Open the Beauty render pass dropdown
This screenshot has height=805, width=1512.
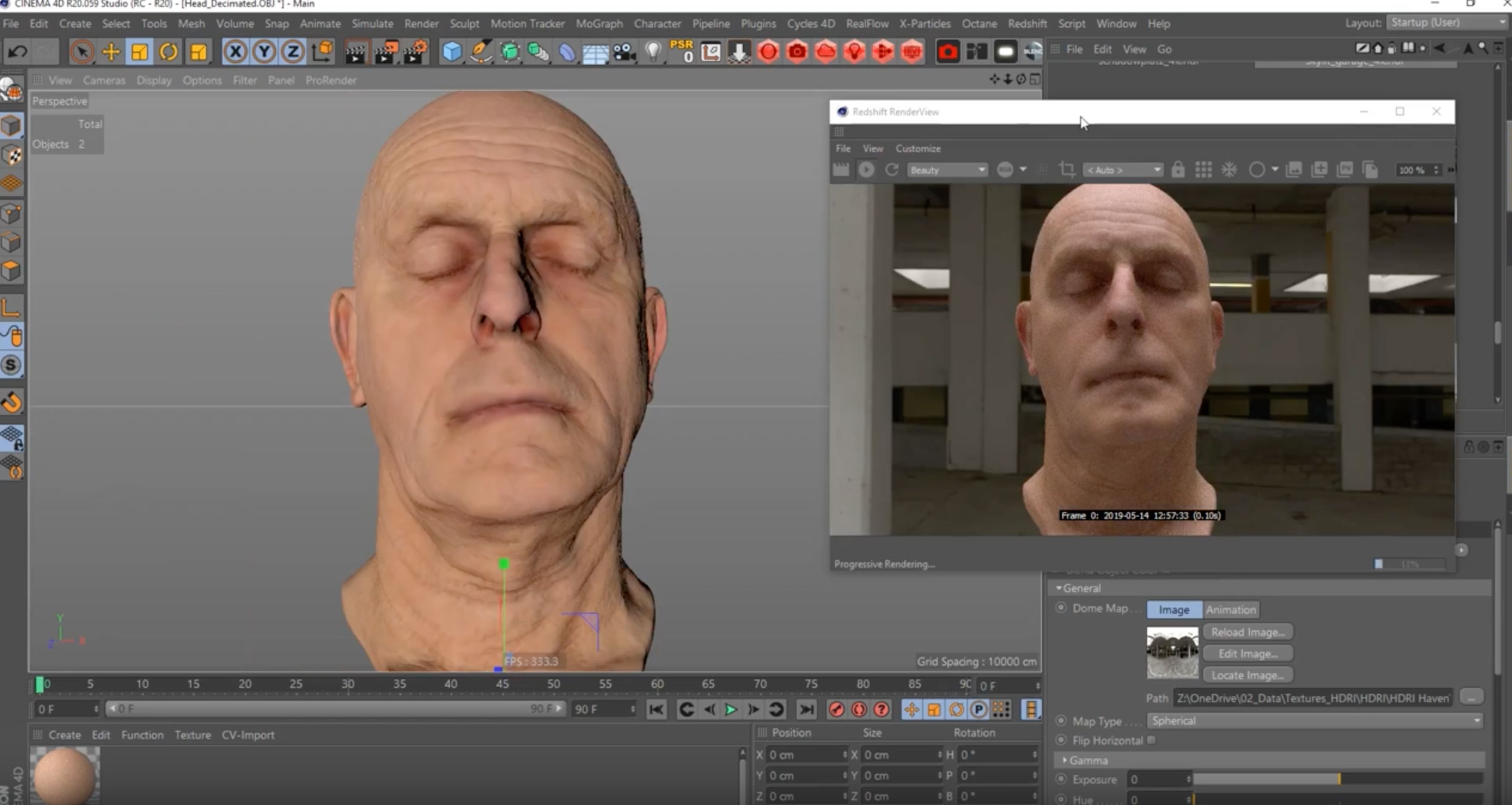click(946, 170)
